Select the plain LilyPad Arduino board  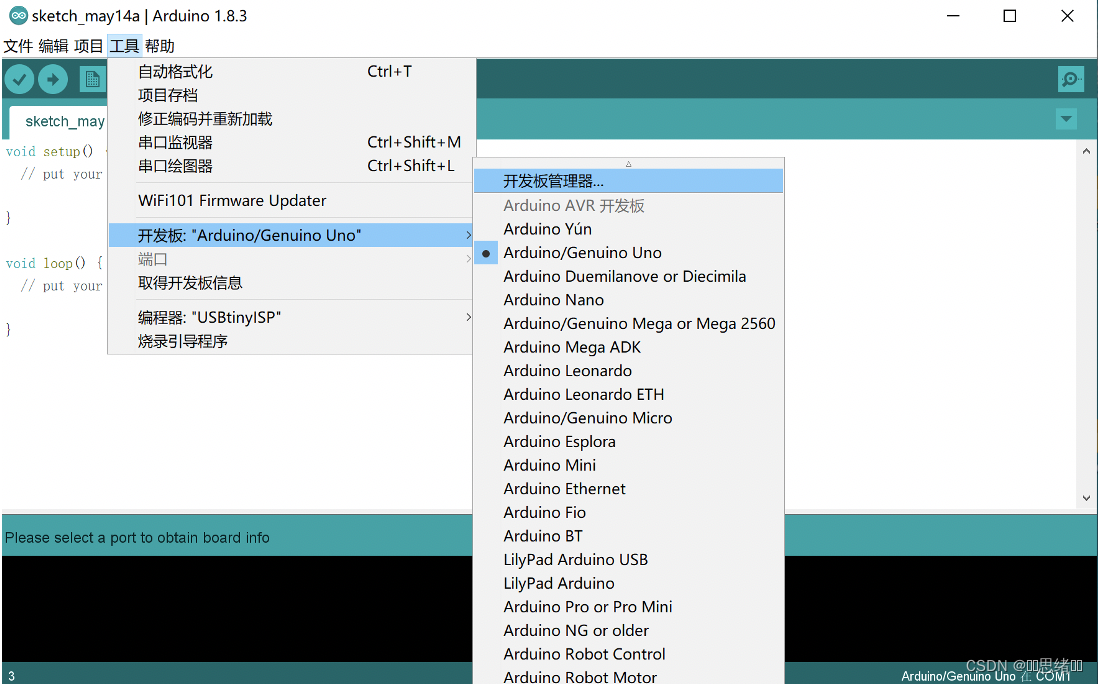(x=628, y=583)
